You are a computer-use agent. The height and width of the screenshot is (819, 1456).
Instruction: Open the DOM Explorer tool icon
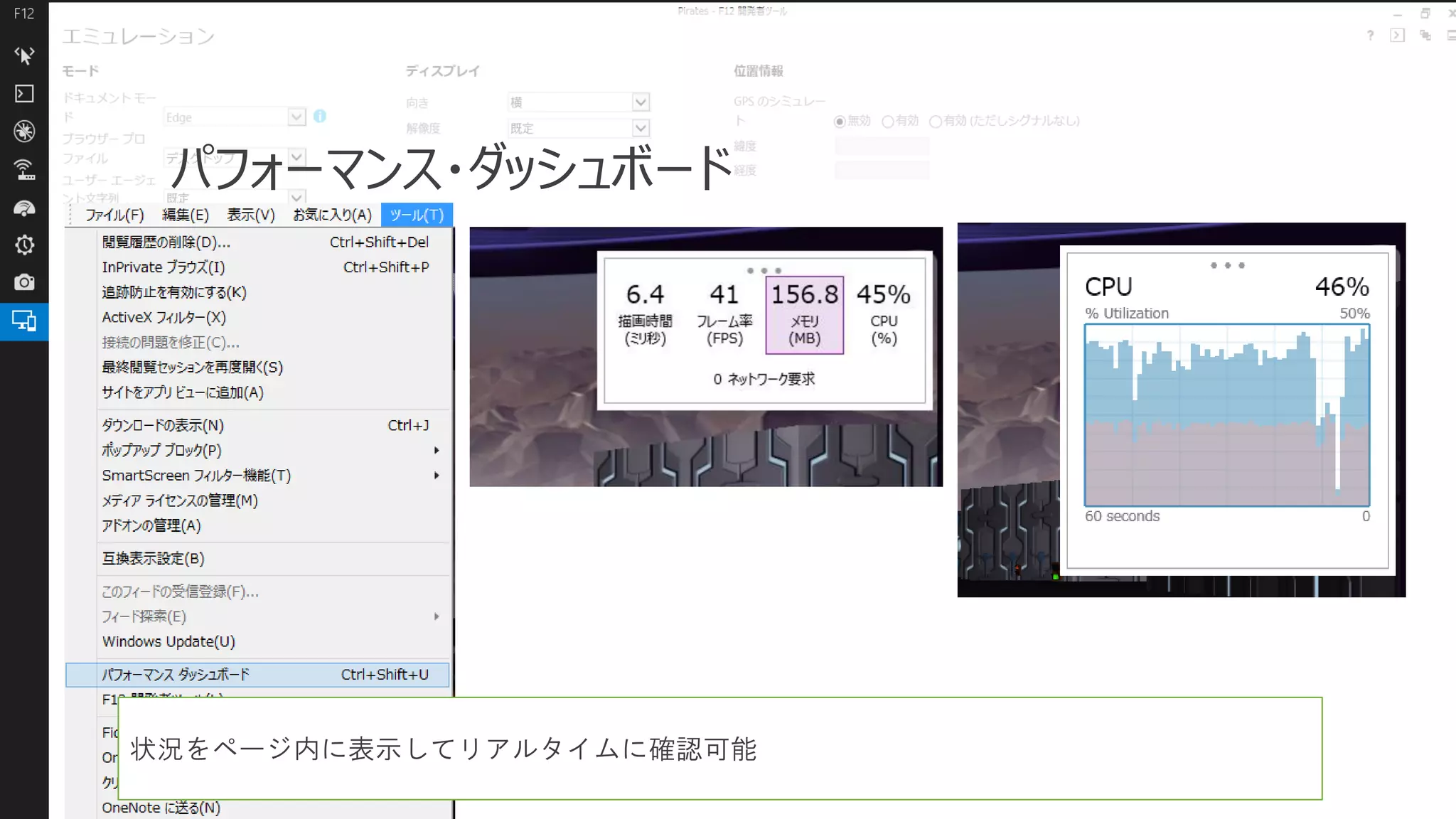(24, 55)
